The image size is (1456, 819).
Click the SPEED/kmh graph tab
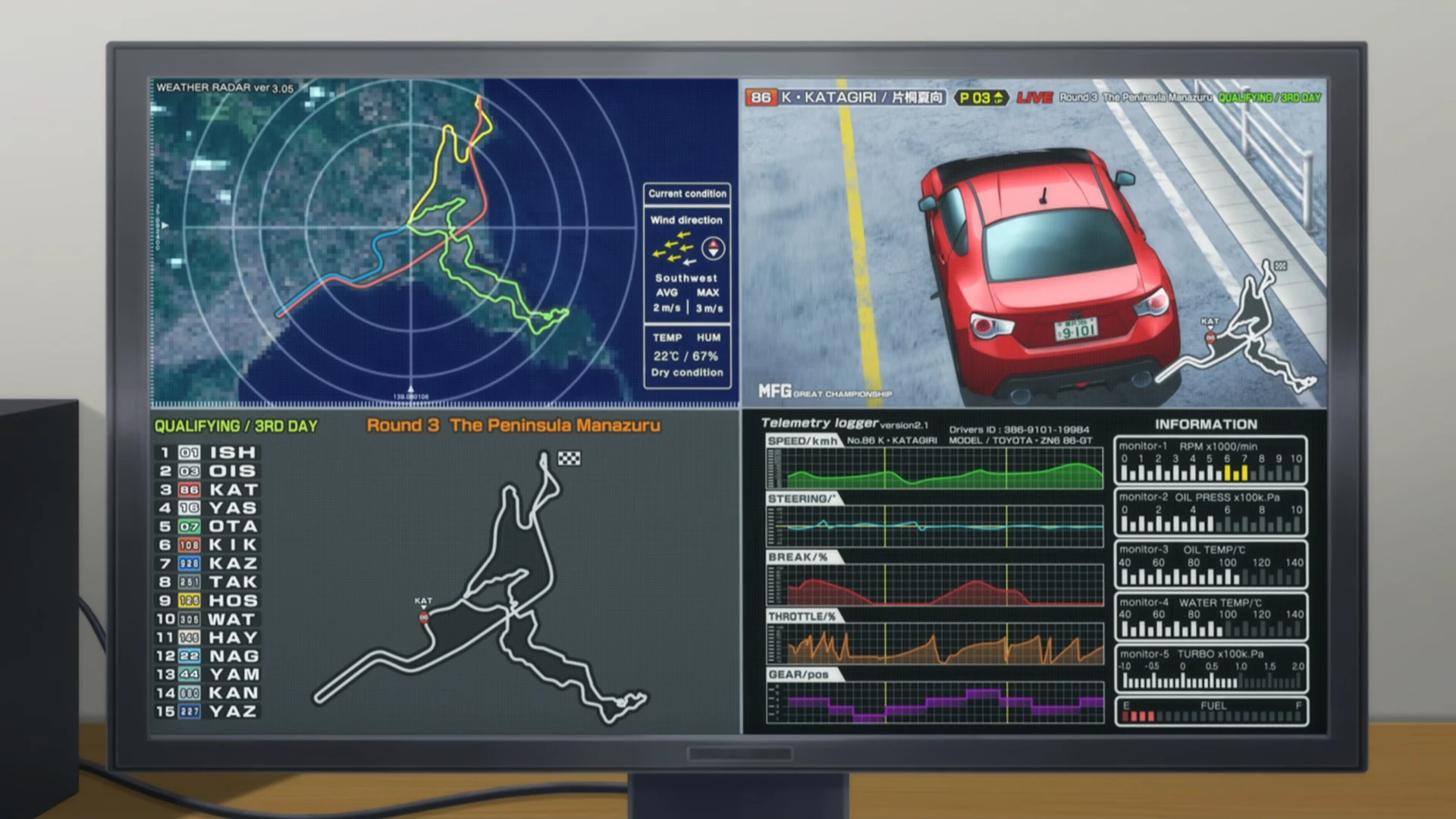[x=802, y=441]
